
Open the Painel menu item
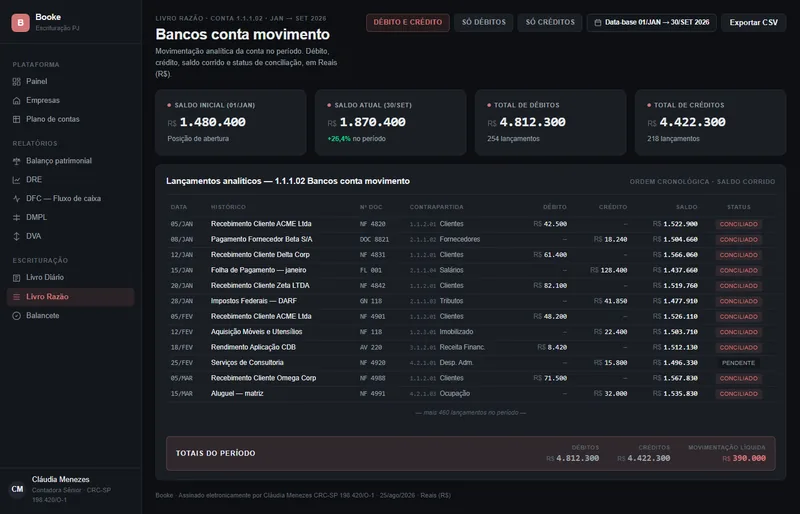click(70, 82)
